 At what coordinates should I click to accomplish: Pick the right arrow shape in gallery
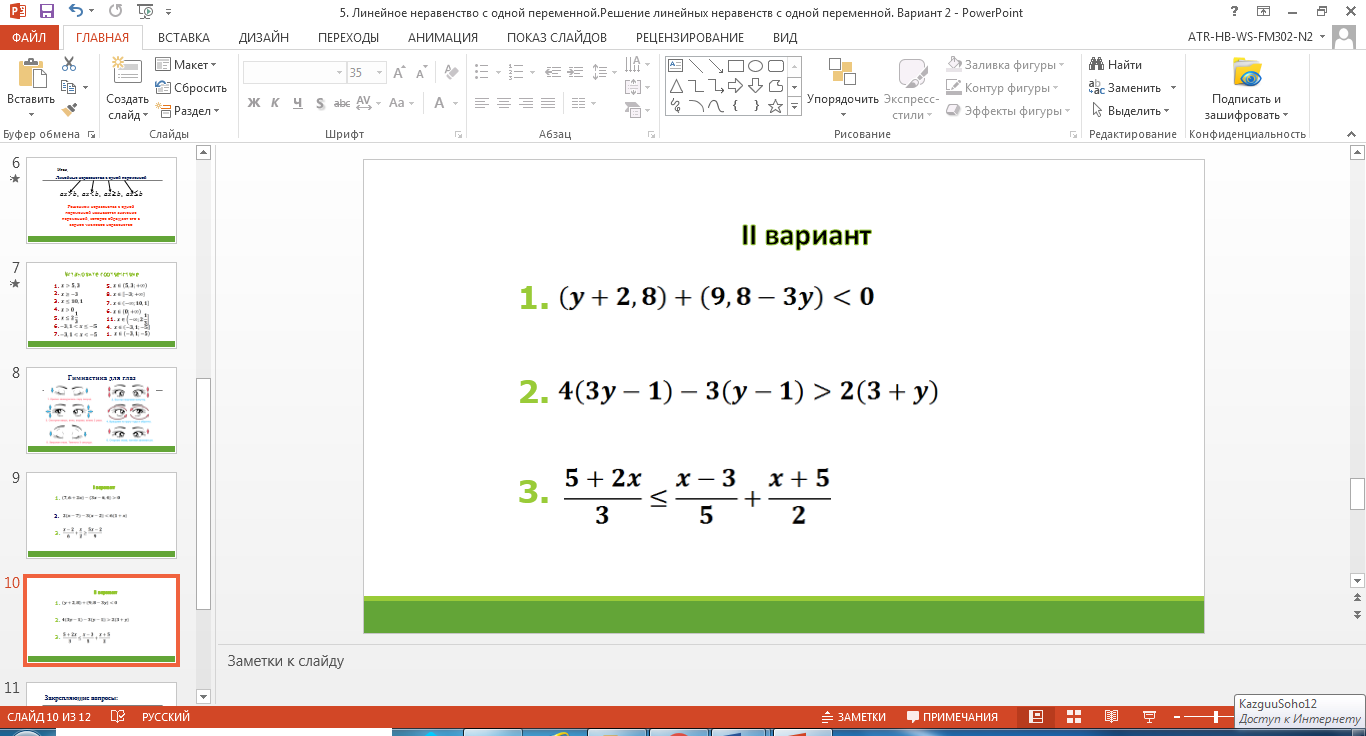(x=735, y=86)
